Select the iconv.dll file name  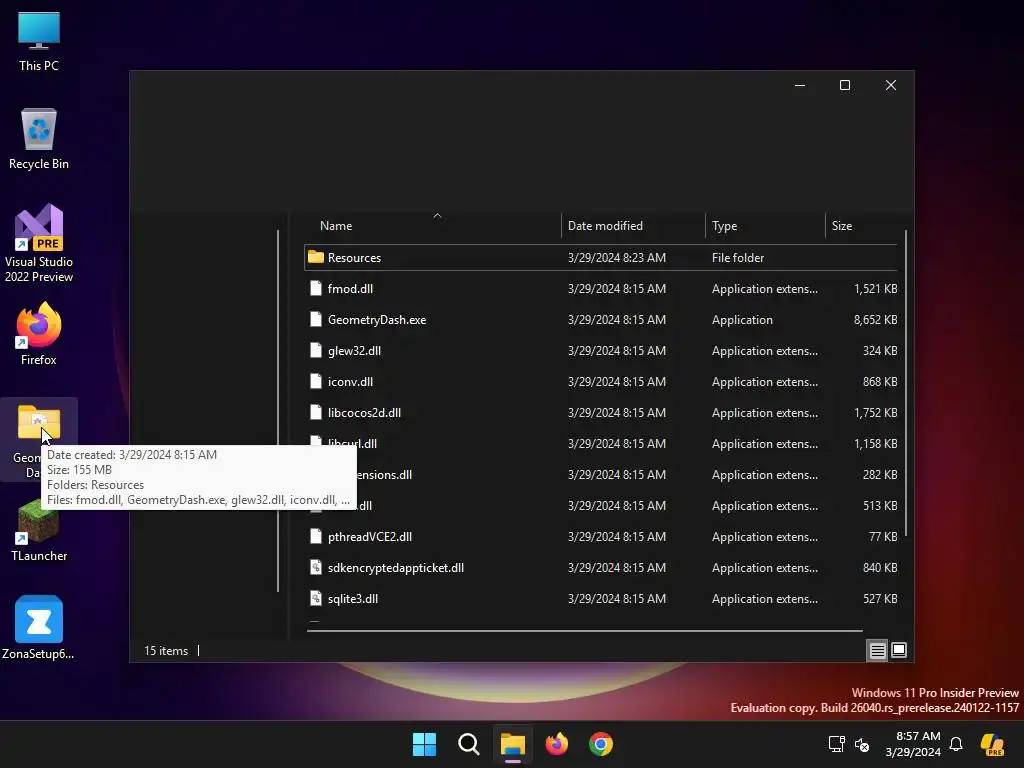tap(350, 381)
